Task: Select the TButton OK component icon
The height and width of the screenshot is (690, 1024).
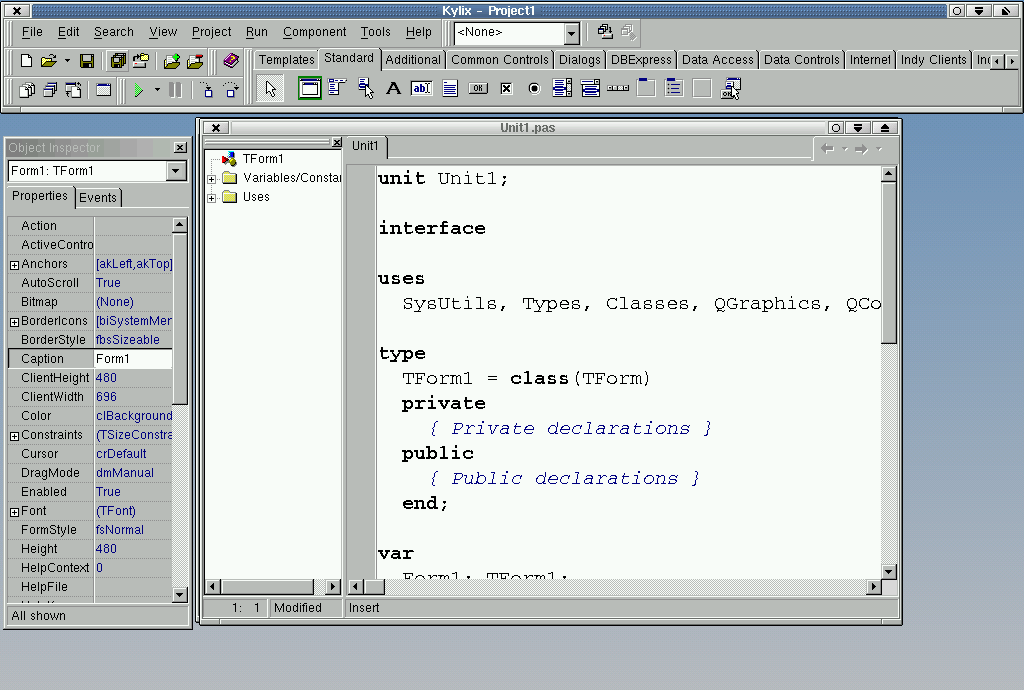Action: 478,88
